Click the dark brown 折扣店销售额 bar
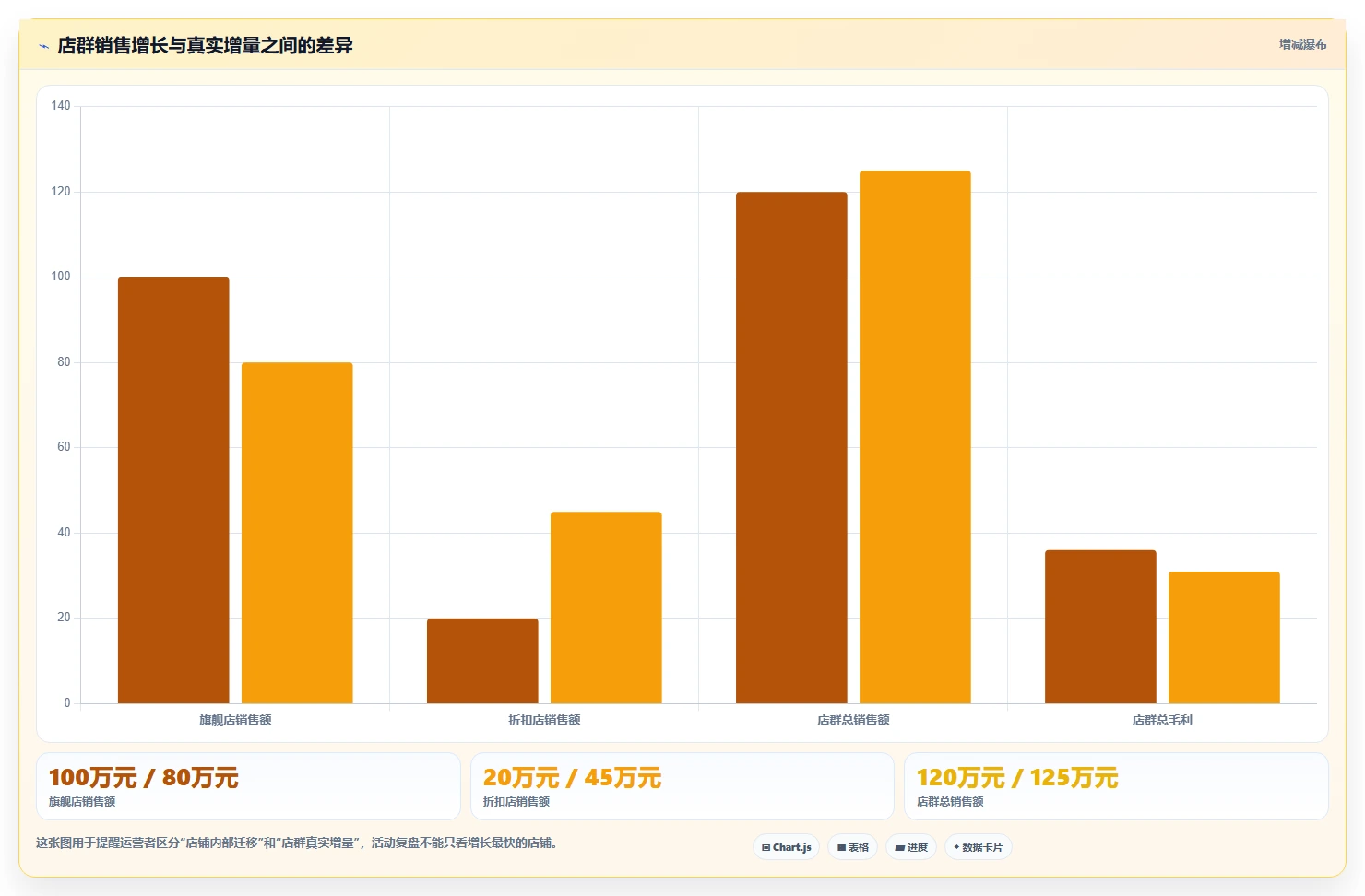 [482, 661]
